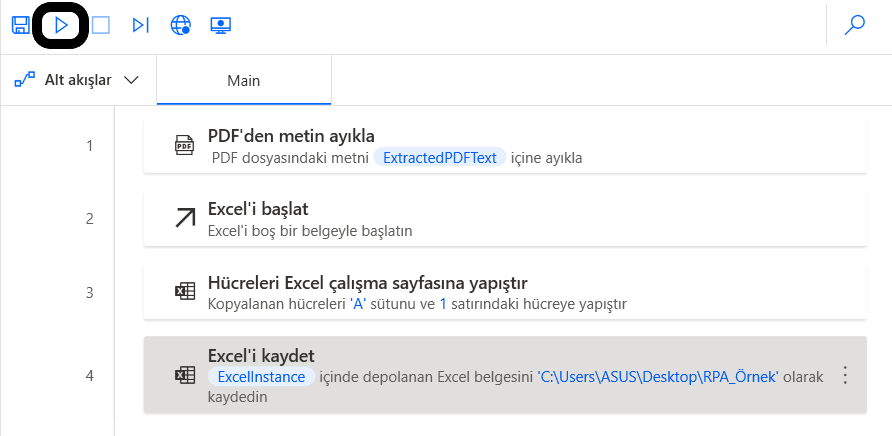Open the desktop recorder monitor icon
This screenshot has height=436, width=892.
pyautogui.click(x=221, y=26)
